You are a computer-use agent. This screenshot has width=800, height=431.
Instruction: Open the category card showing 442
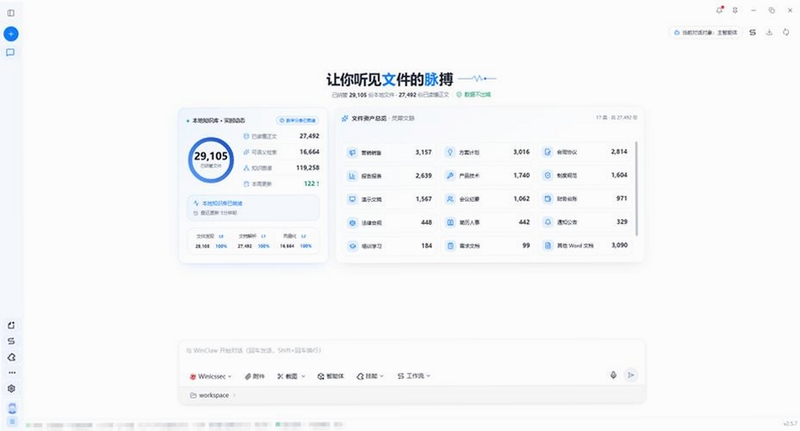tap(487, 222)
